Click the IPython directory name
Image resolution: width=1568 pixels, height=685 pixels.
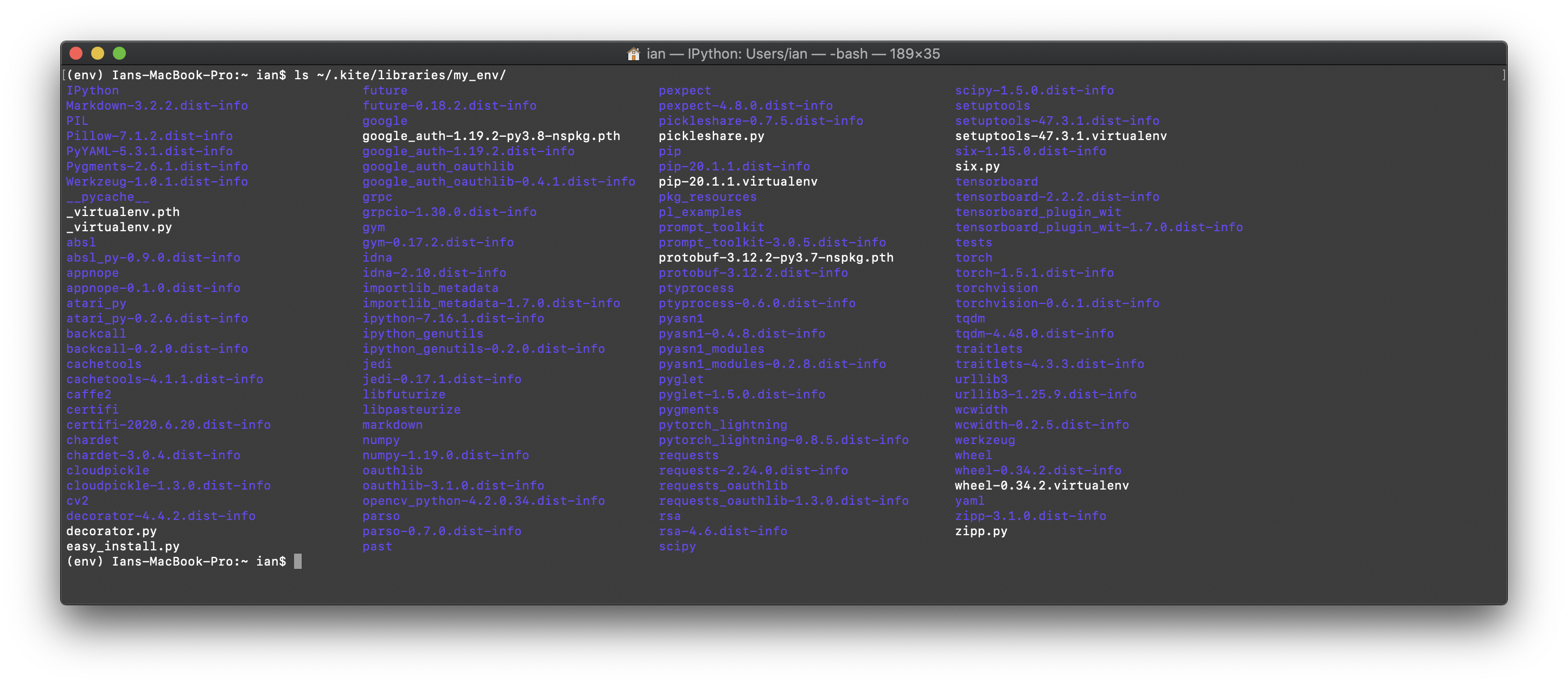tap(93, 90)
